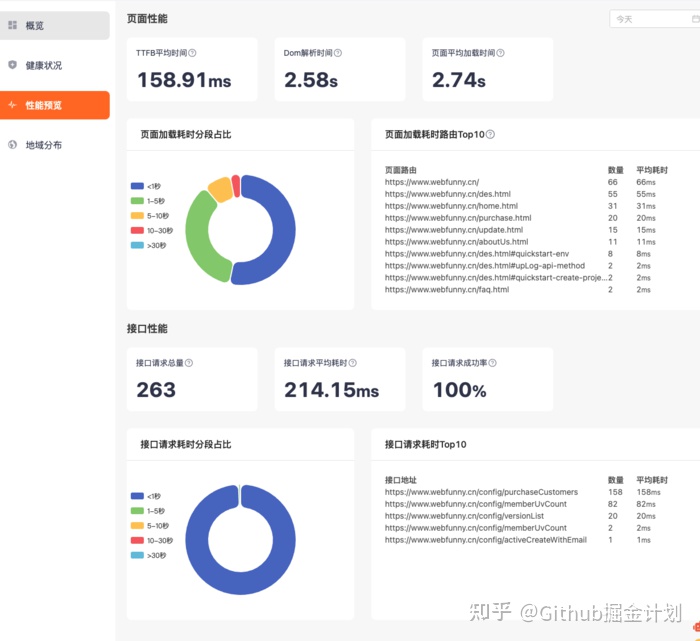This screenshot has width=700, height=641.
Task: Click the 健康状况 shield icon
Action: point(12,65)
